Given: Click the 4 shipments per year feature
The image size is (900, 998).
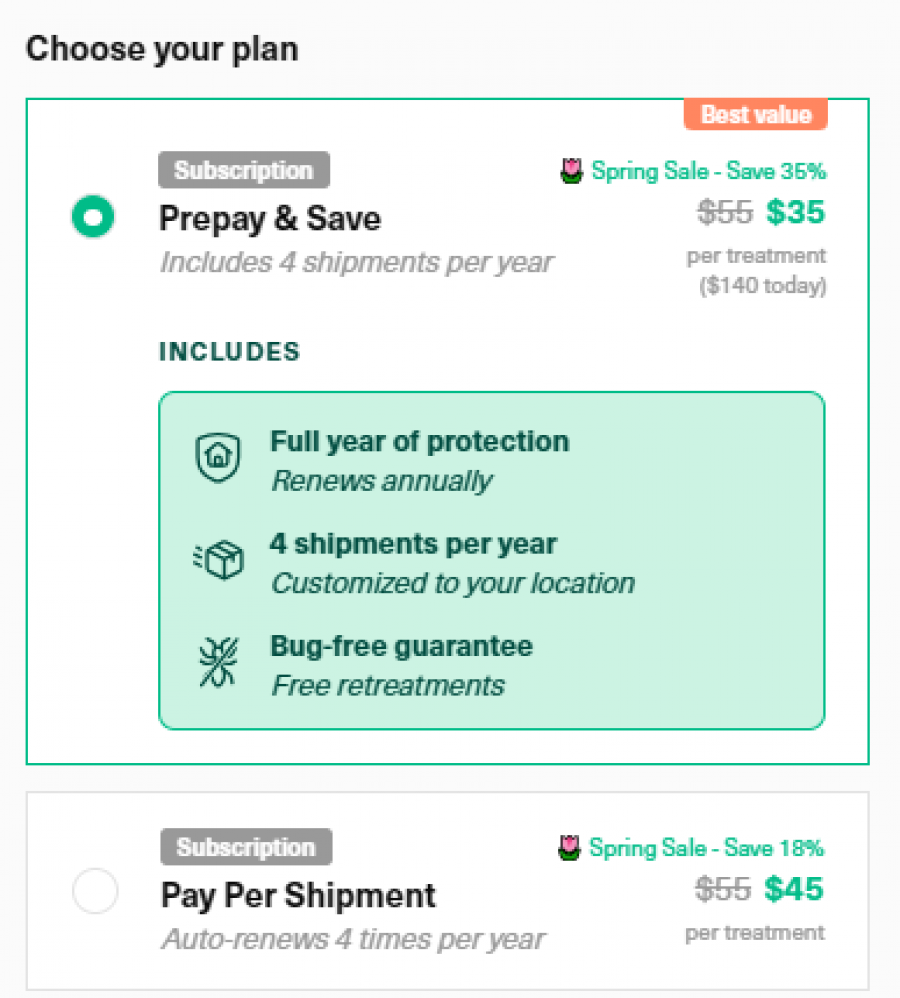Looking at the screenshot, I should coord(413,544).
